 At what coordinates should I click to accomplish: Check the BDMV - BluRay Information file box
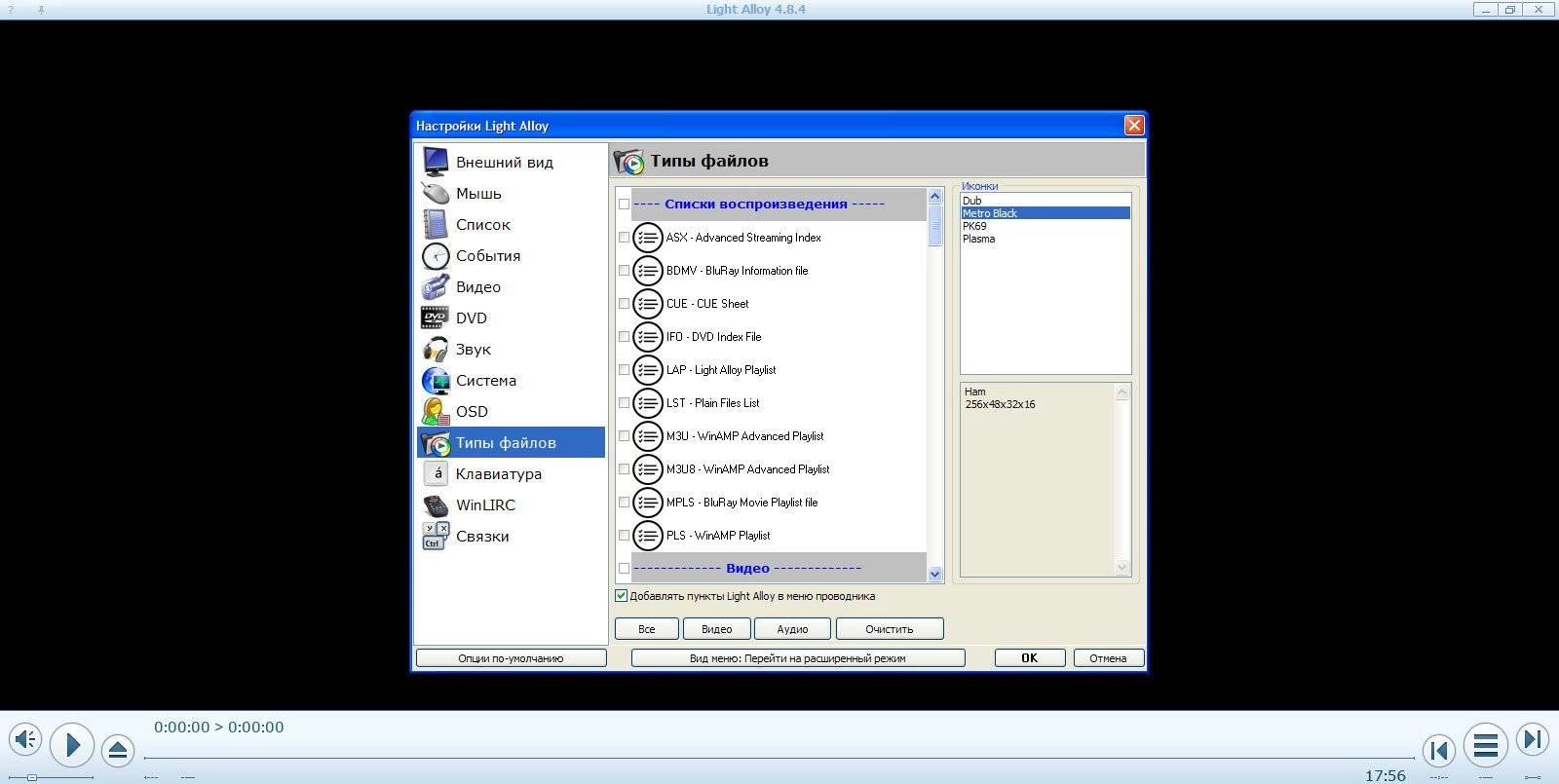click(x=624, y=271)
